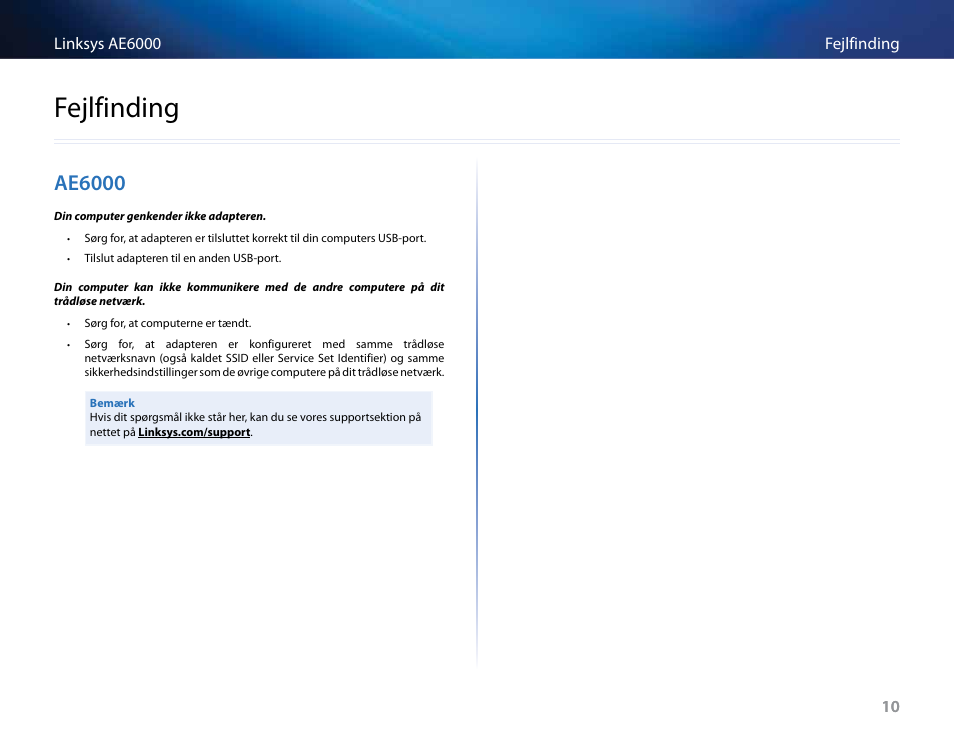
Task: Click the bullet 'Sørg for, at adapteren er tilsluttet korrekt'
Action: [255, 238]
